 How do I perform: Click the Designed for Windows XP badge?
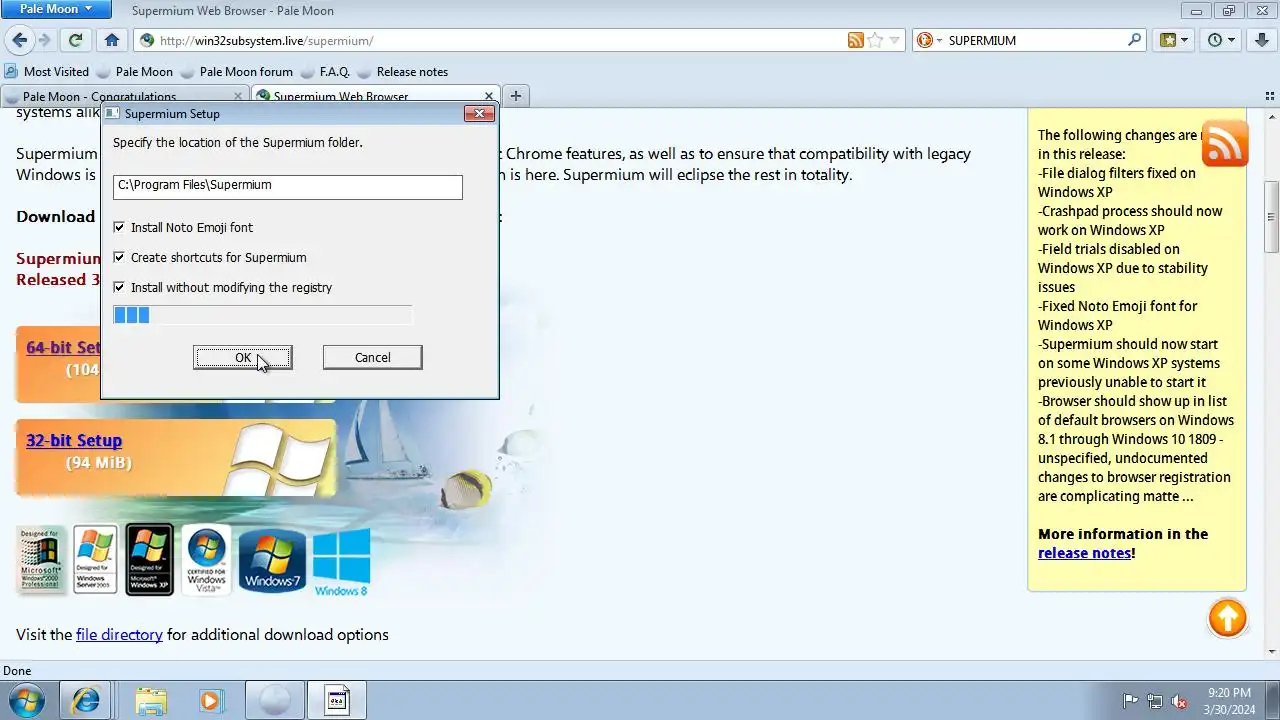(149, 560)
